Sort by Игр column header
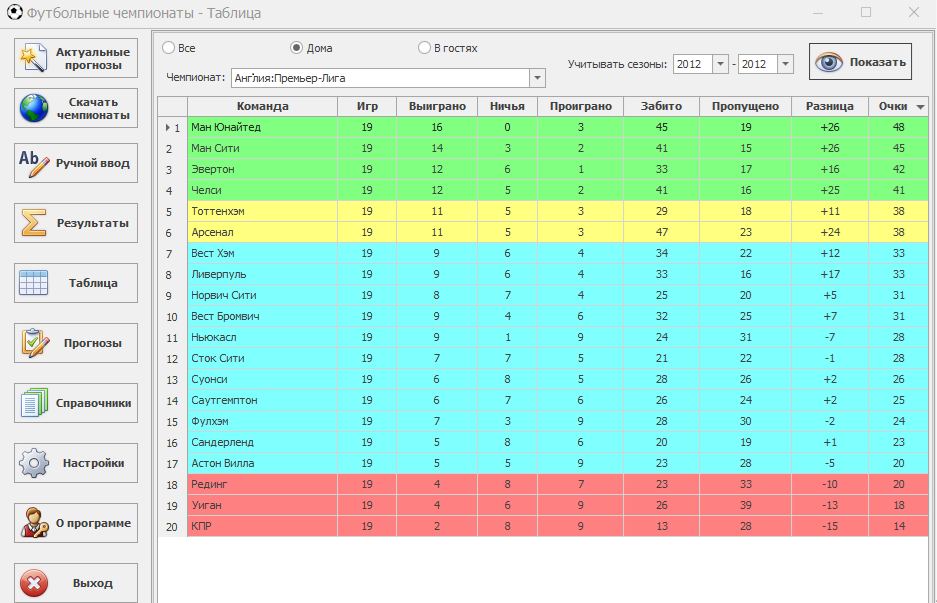 tap(367, 106)
